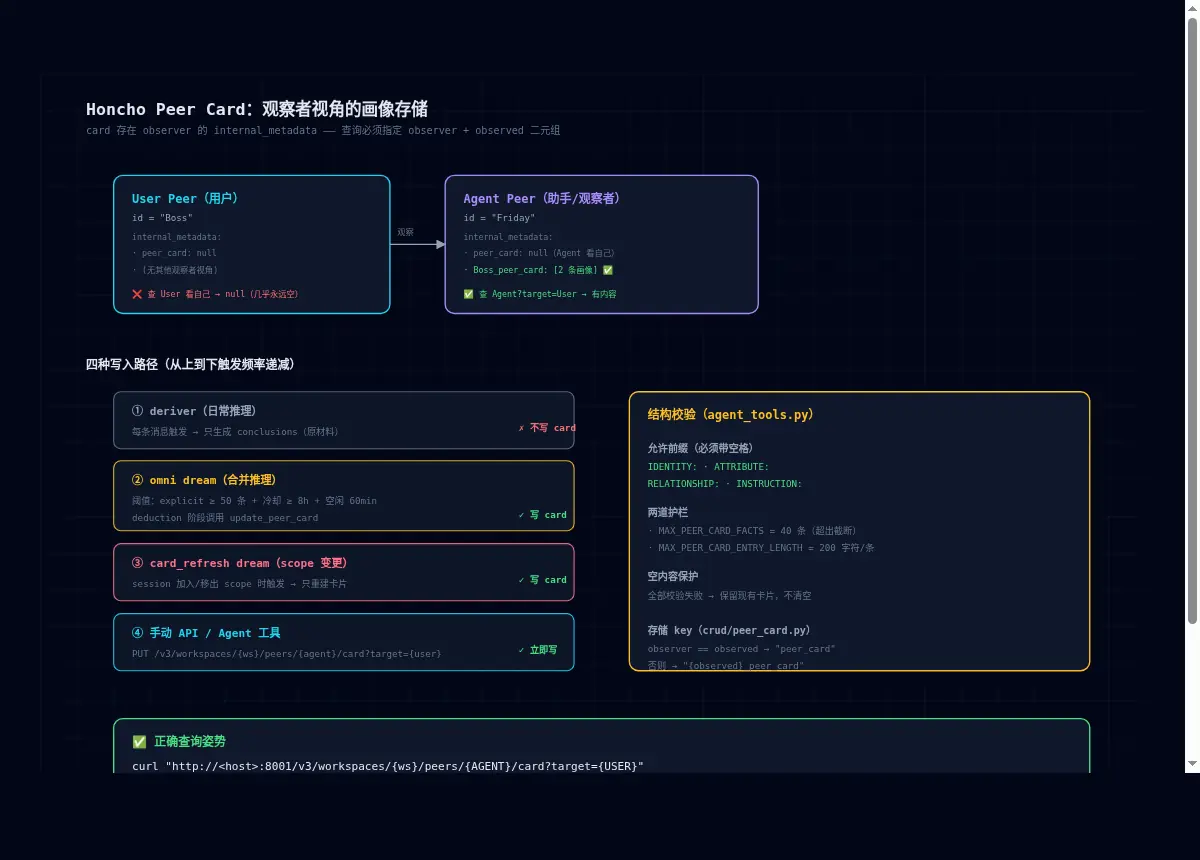Click the '② omni dream (合并推理)' heading

pos(204,480)
